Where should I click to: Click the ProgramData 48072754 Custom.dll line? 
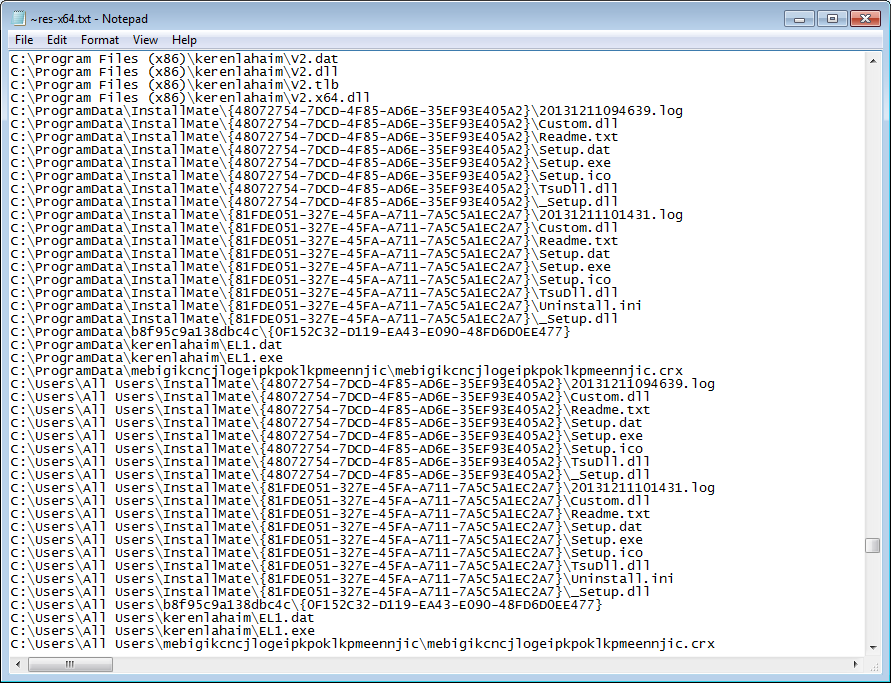(314, 124)
